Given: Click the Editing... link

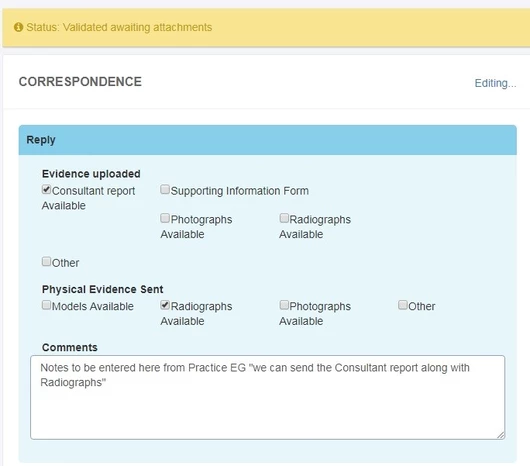Looking at the screenshot, I should click(495, 83).
